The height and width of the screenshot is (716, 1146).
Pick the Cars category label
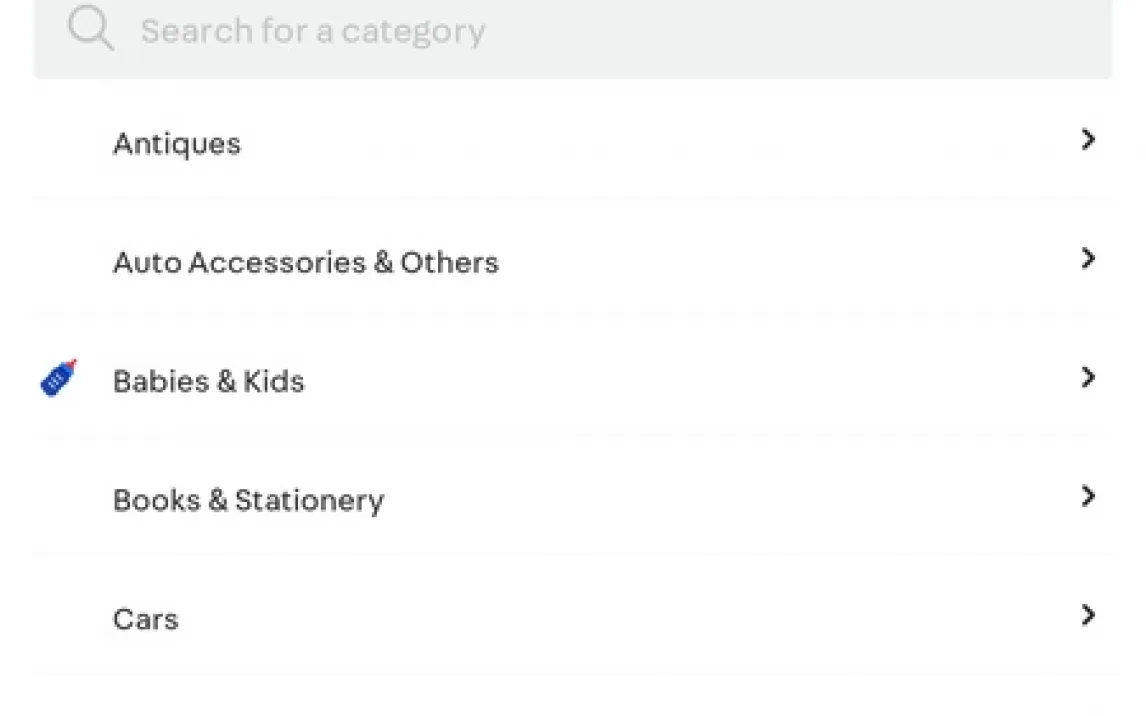tap(146, 619)
